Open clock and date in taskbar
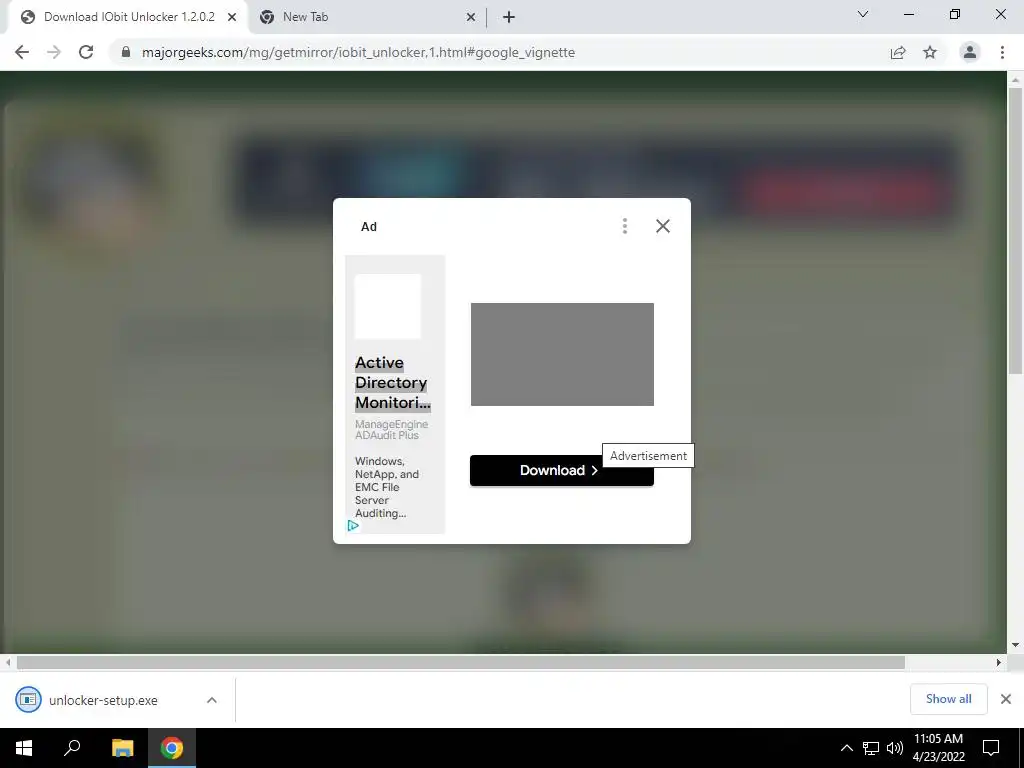 [x=938, y=748]
